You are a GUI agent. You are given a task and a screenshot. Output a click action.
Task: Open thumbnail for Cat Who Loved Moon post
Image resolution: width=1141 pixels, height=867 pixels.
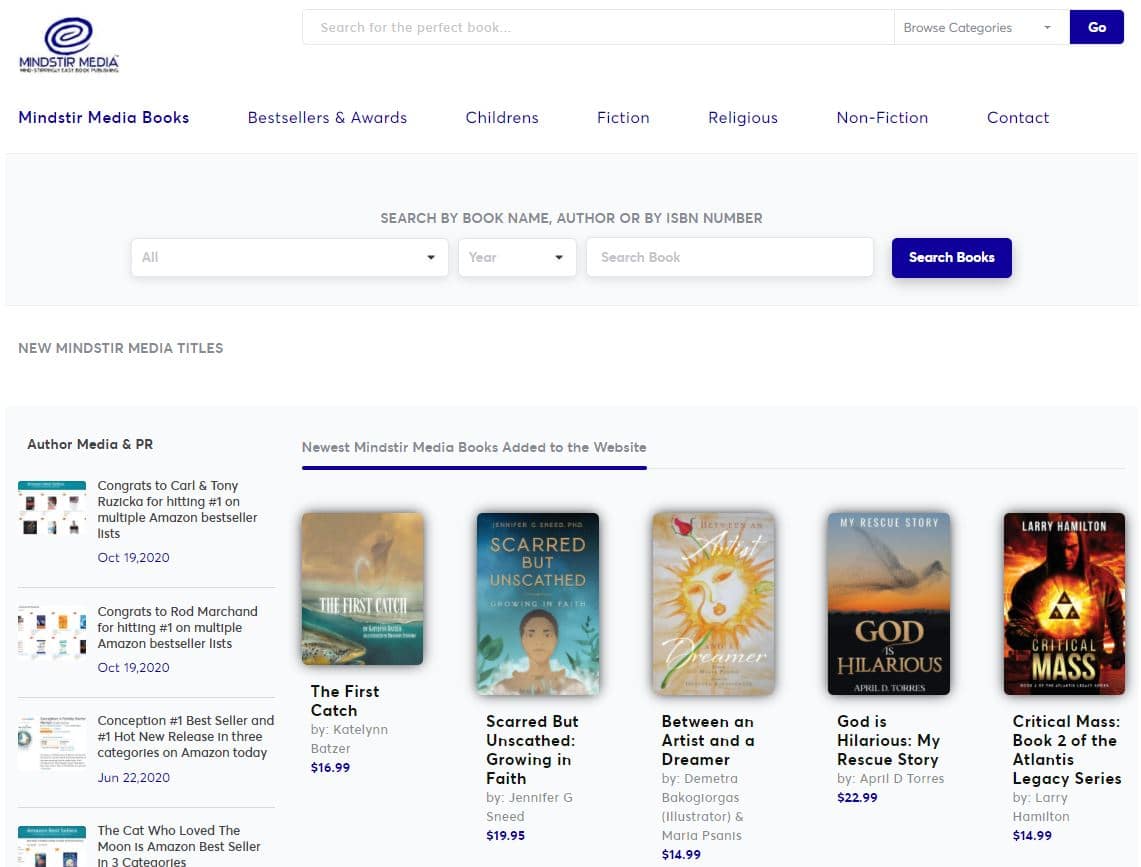[52, 847]
